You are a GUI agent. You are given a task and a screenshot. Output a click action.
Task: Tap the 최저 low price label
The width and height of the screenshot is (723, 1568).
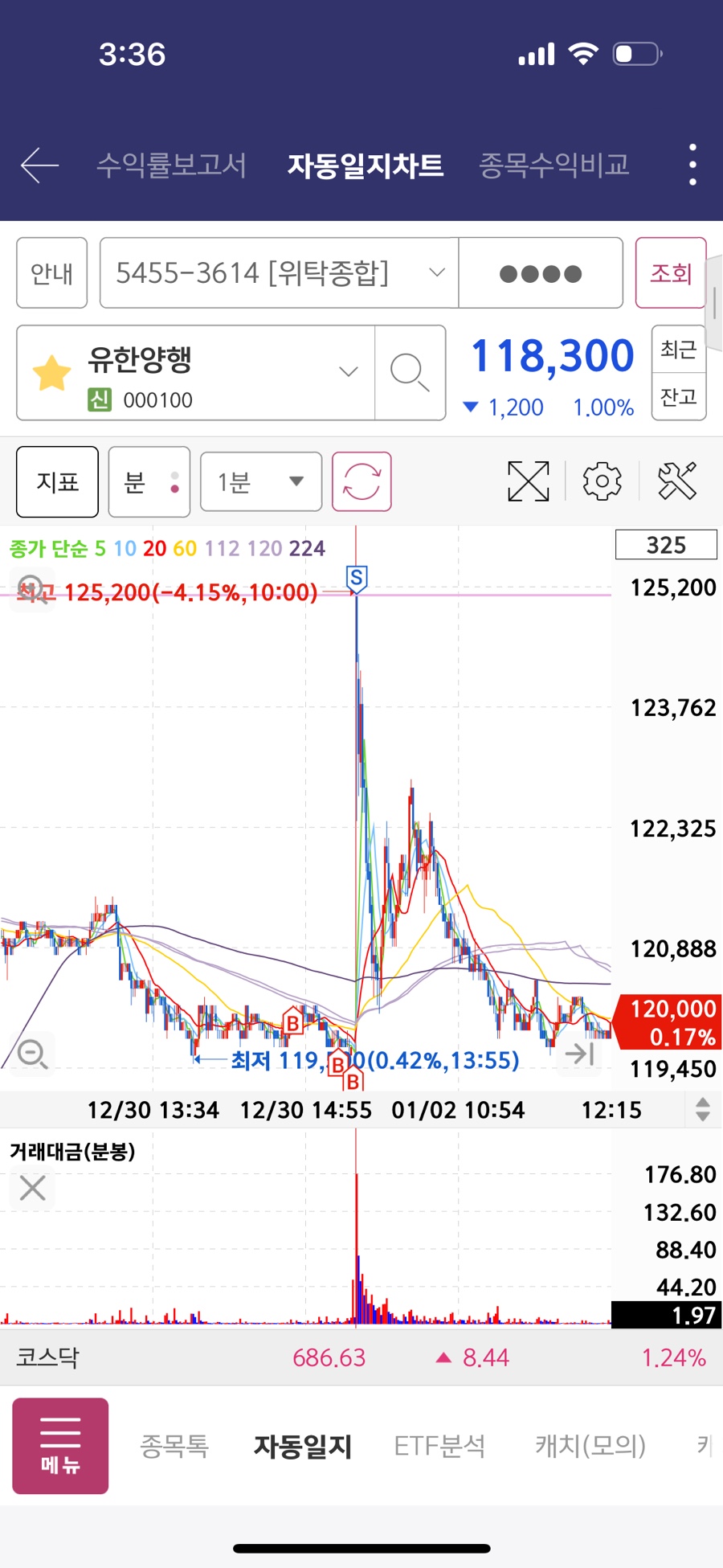tap(375, 1060)
